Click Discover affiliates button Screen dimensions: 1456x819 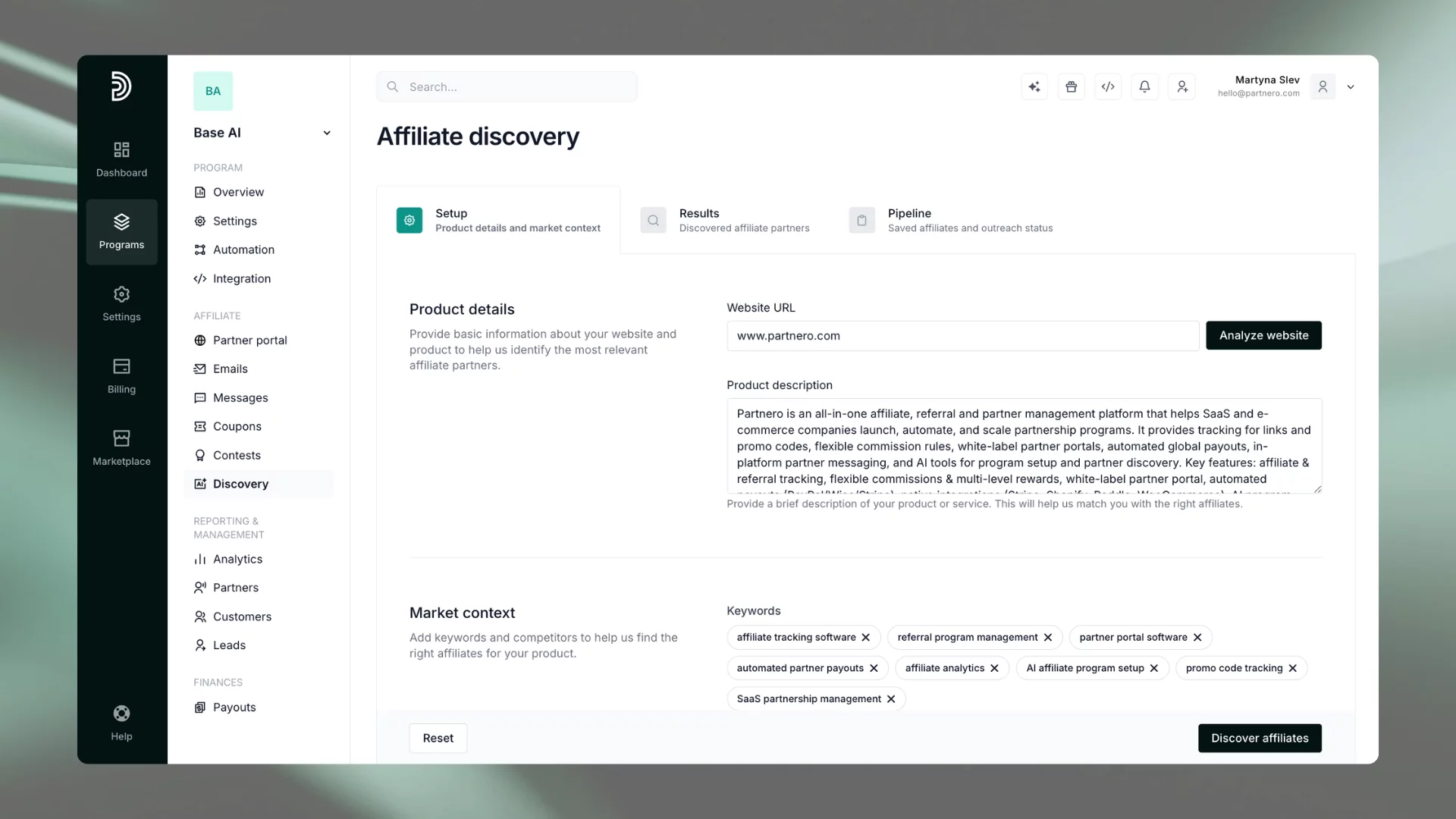[x=1260, y=738]
